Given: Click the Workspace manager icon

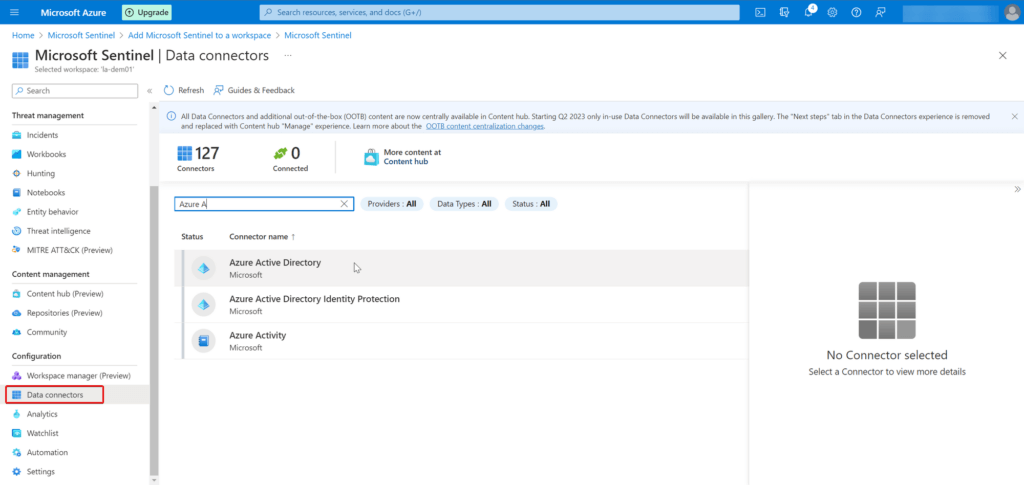Looking at the screenshot, I should (17, 376).
